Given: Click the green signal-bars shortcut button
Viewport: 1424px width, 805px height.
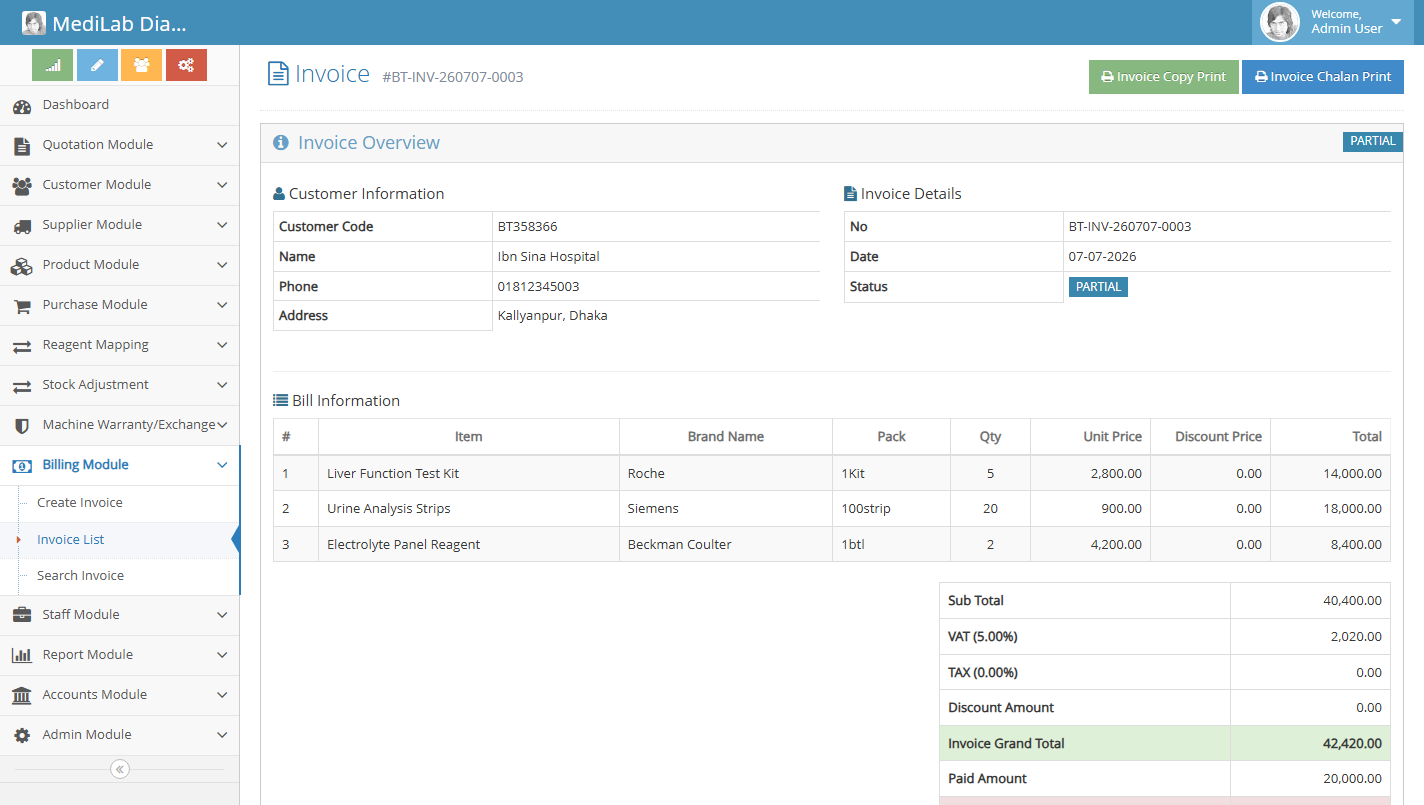Looking at the screenshot, I should pyautogui.click(x=52, y=65).
